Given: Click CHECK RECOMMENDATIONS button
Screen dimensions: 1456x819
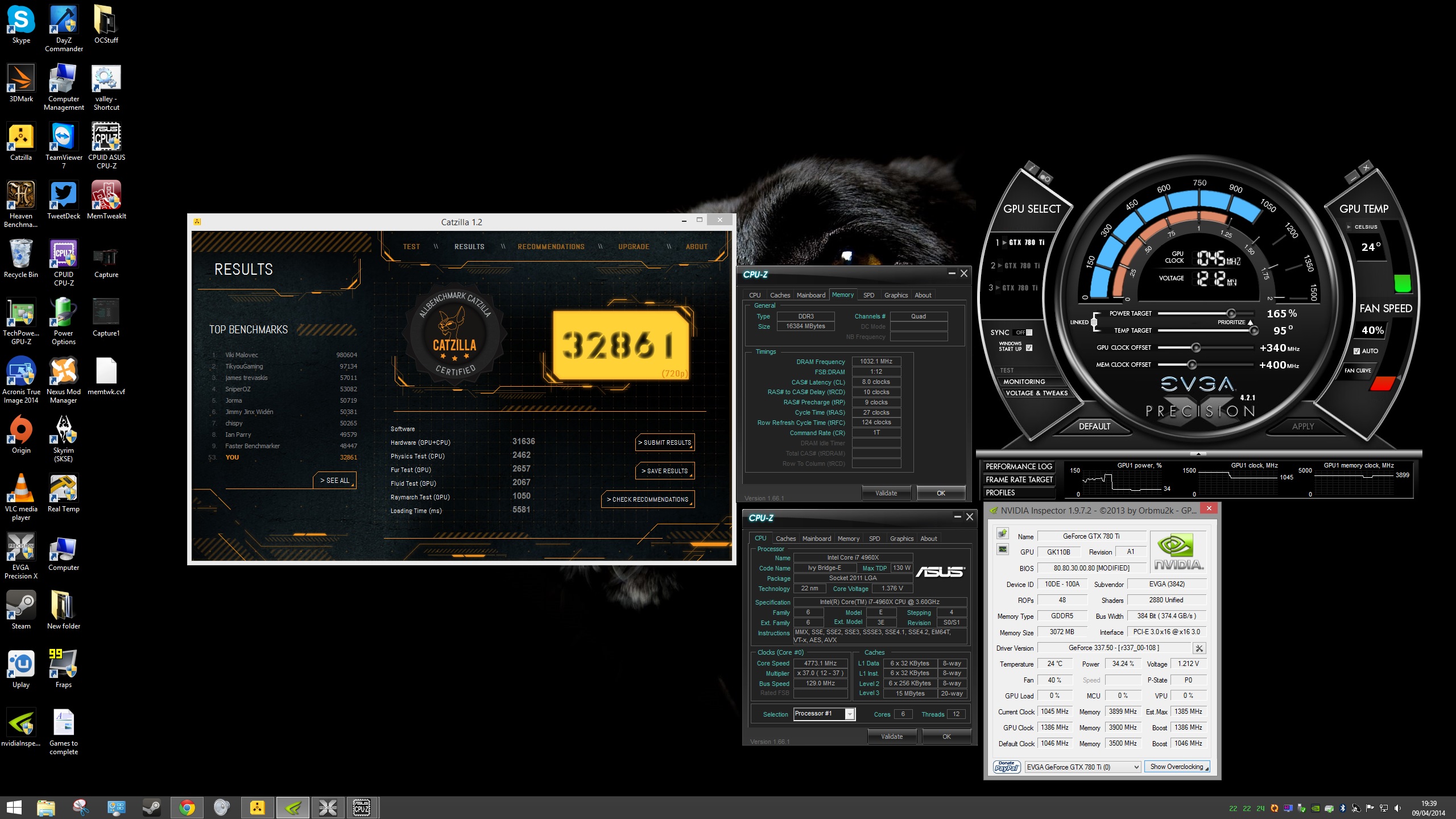Looking at the screenshot, I should coord(647,499).
